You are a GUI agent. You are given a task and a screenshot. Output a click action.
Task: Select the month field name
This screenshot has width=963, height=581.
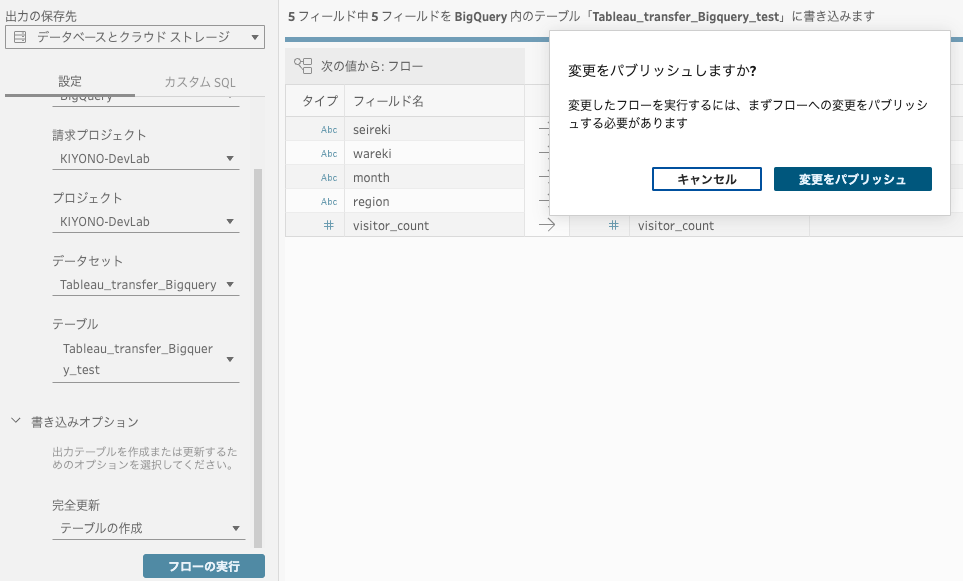pos(371,177)
